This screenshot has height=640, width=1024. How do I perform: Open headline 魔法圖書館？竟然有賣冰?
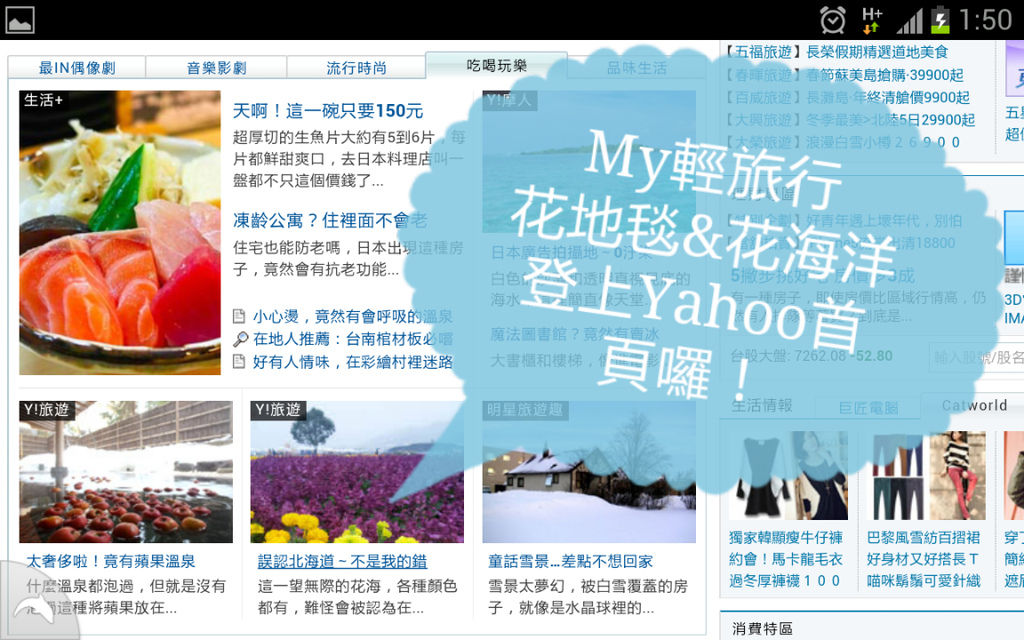point(575,334)
